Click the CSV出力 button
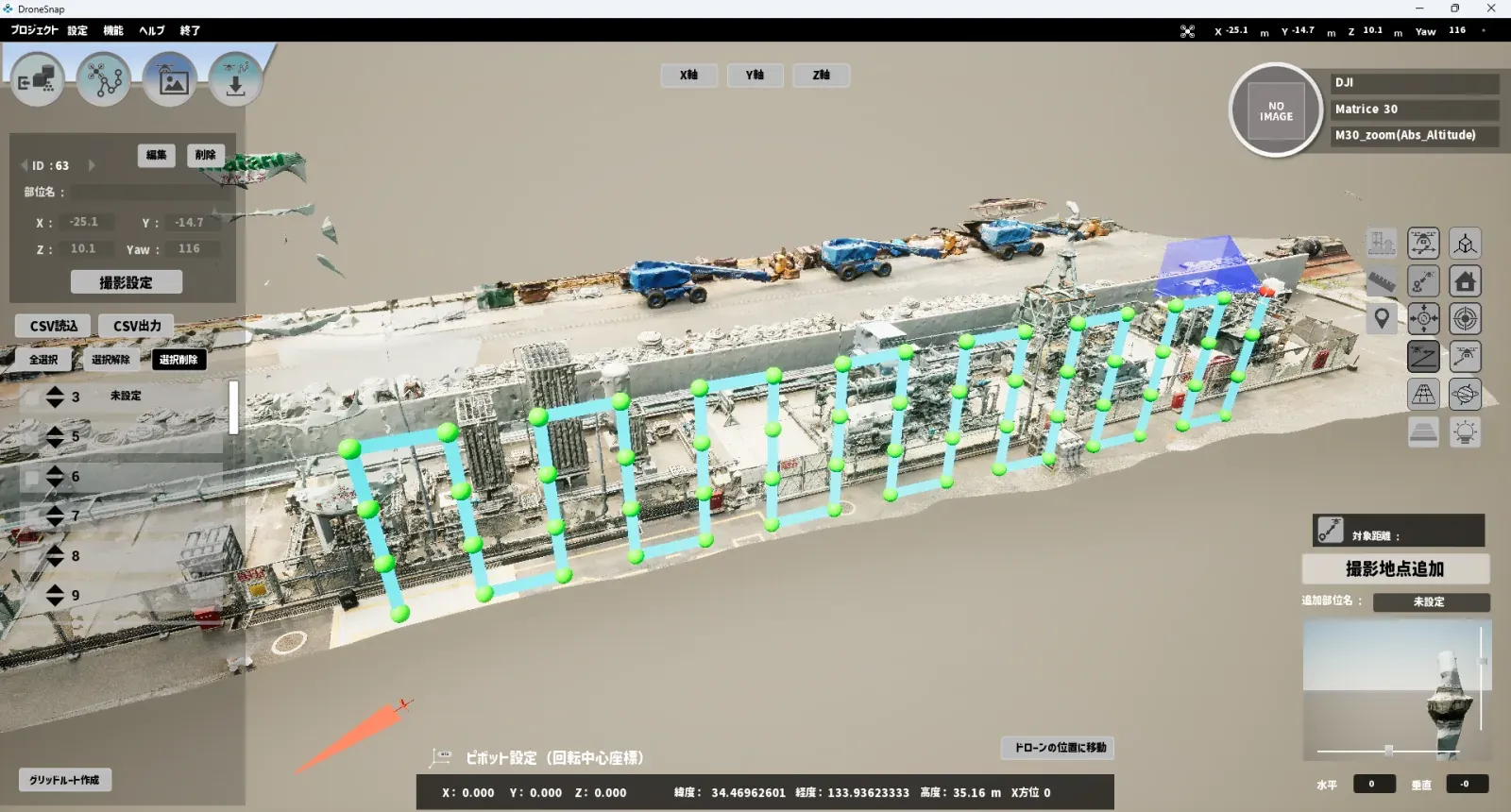1511x812 pixels. 137,326
